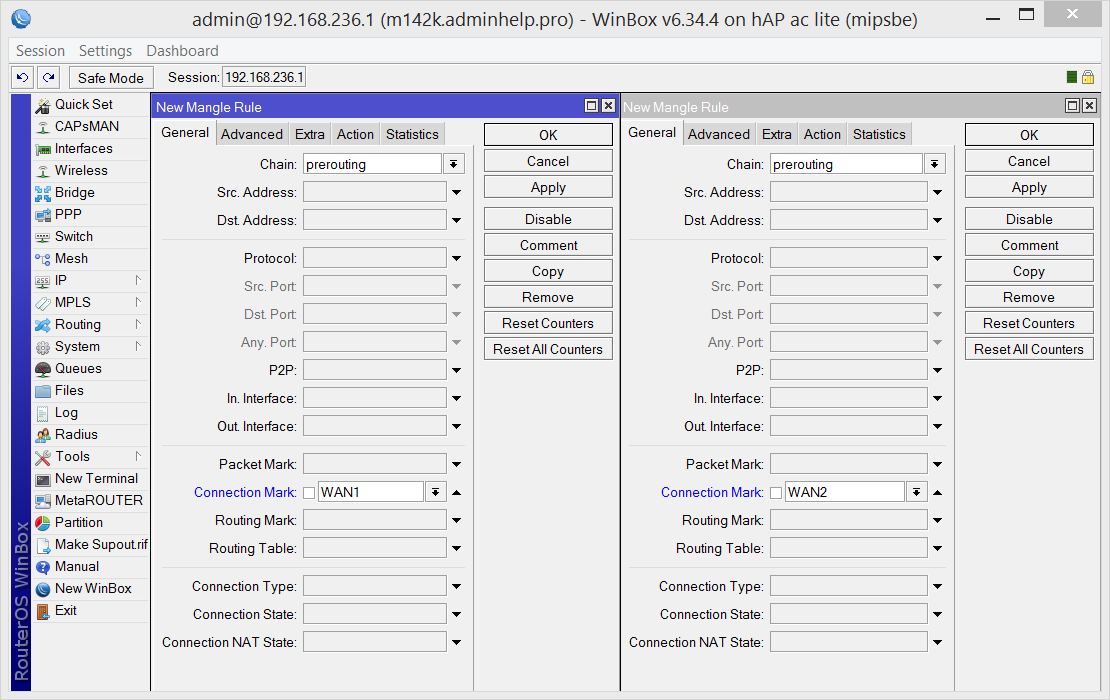Screen dimensions: 1110x700
Task: Click WAN2 Connection Mark input field
Action: click(x=845, y=492)
